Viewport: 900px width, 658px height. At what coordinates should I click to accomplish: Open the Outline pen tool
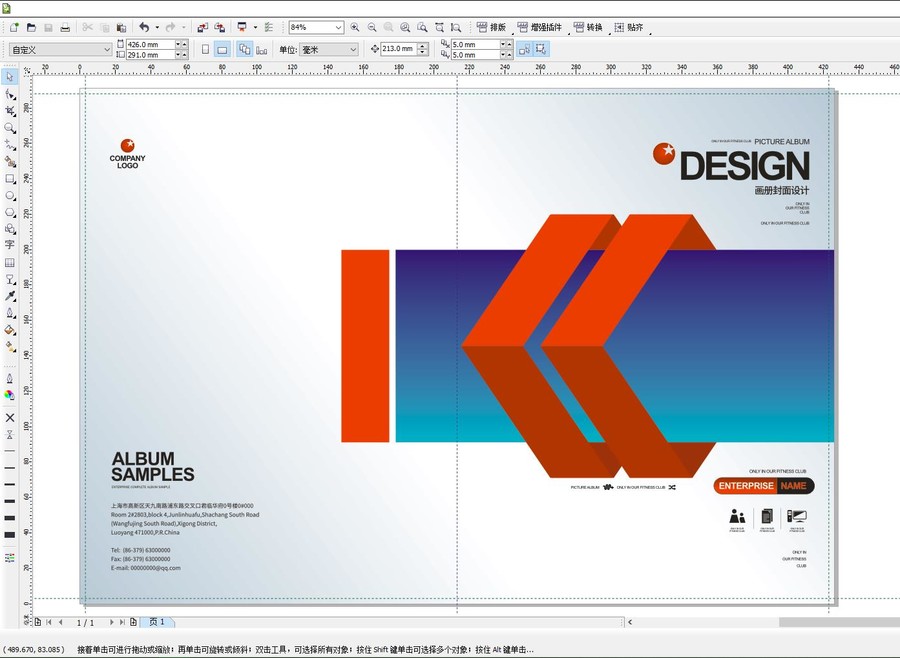coord(10,378)
